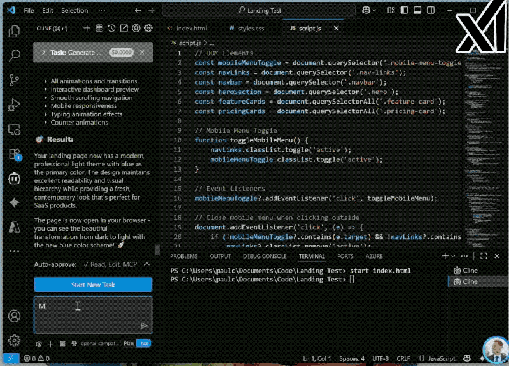Click the Start New Task button
Image resolution: width=509 pixels, height=366 pixels.
click(93, 285)
